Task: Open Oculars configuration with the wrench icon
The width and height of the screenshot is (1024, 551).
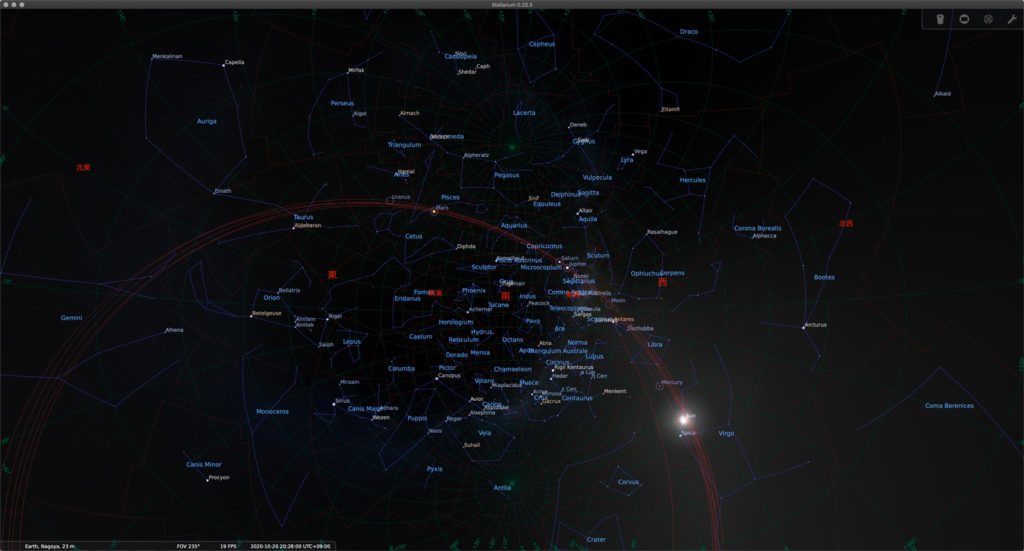Action: [x=1012, y=20]
